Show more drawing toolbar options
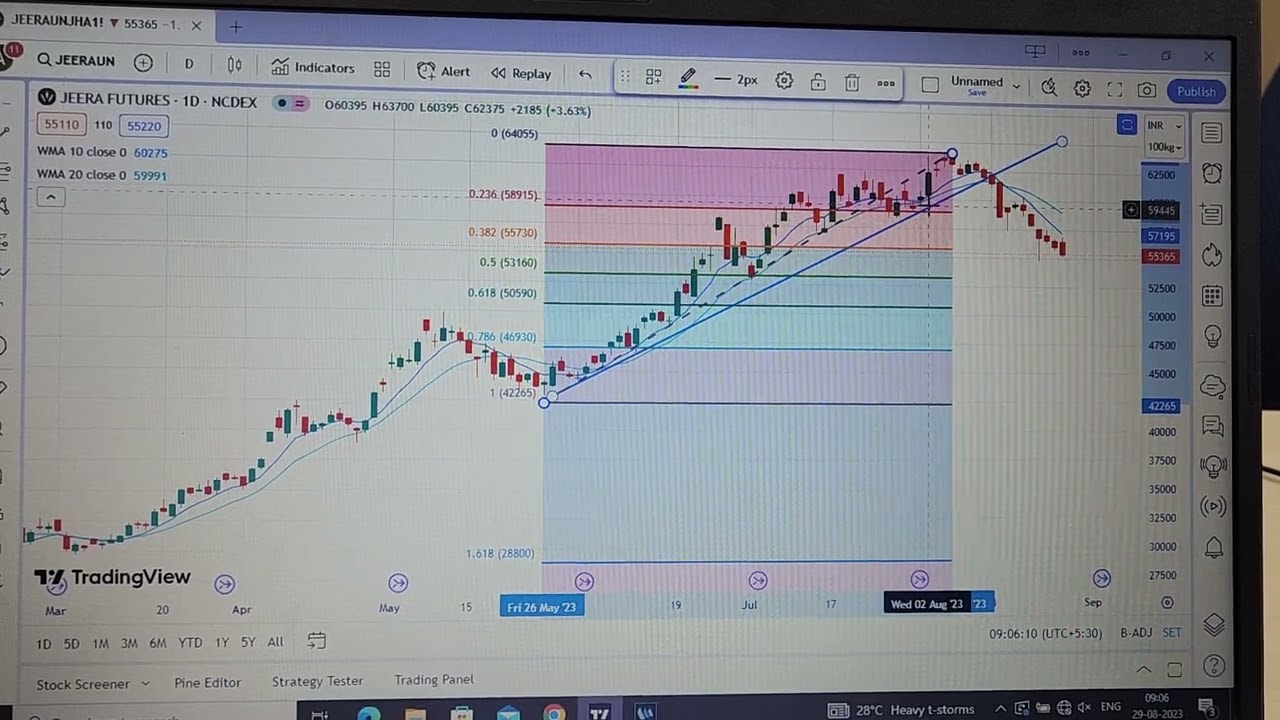The width and height of the screenshot is (1280, 720). (x=886, y=83)
